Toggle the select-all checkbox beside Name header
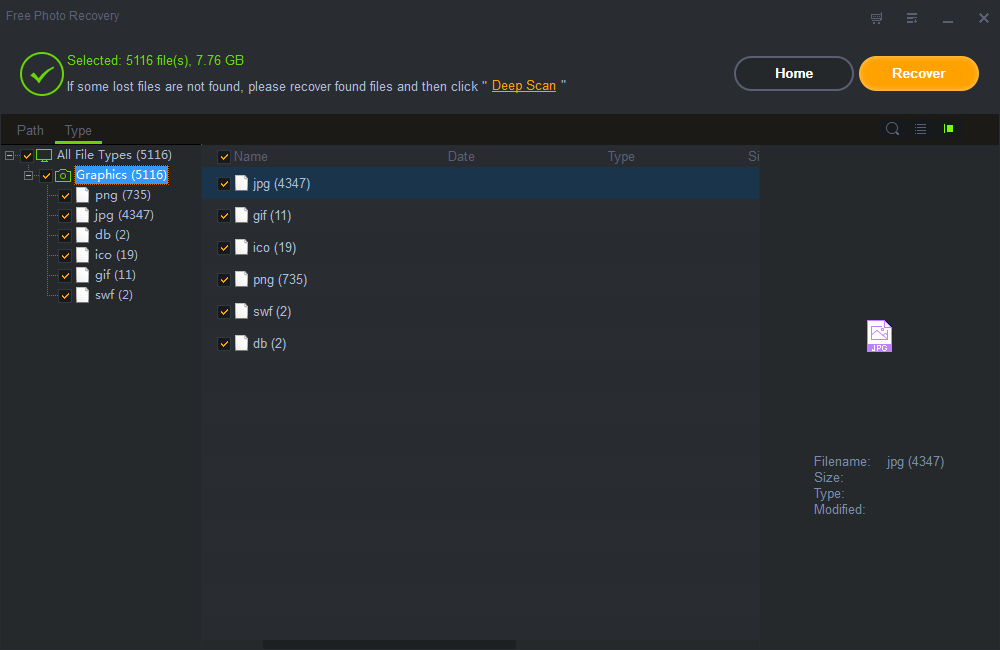The height and width of the screenshot is (650, 1000). pyautogui.click(x=224, y=157)
